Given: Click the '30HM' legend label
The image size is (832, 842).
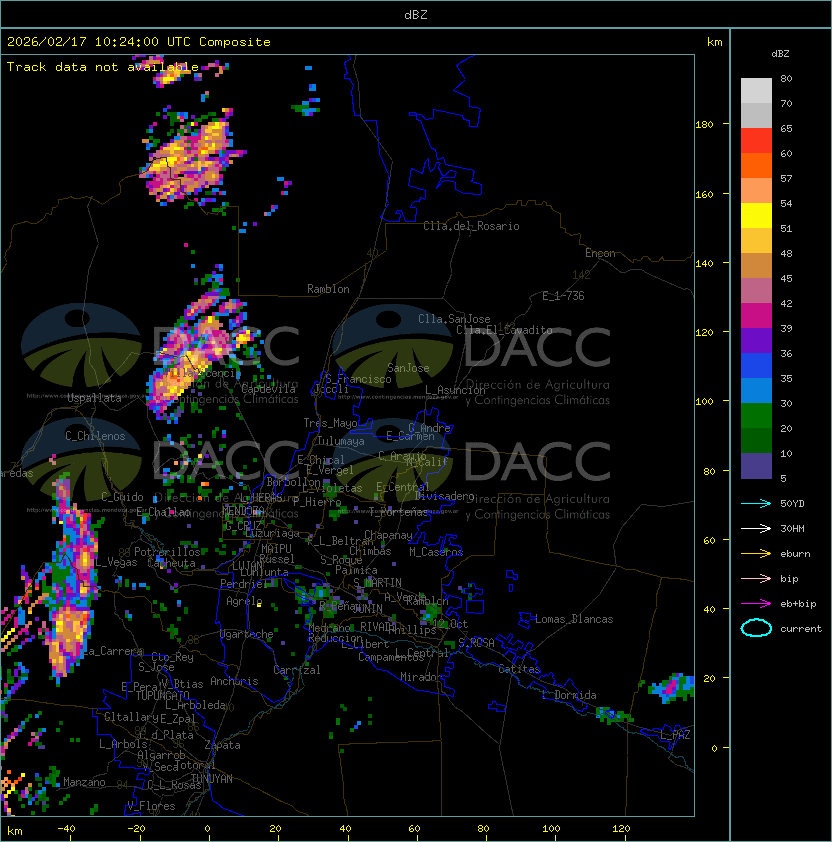Looking at the screenshot, I should click(x=792, y=529).
